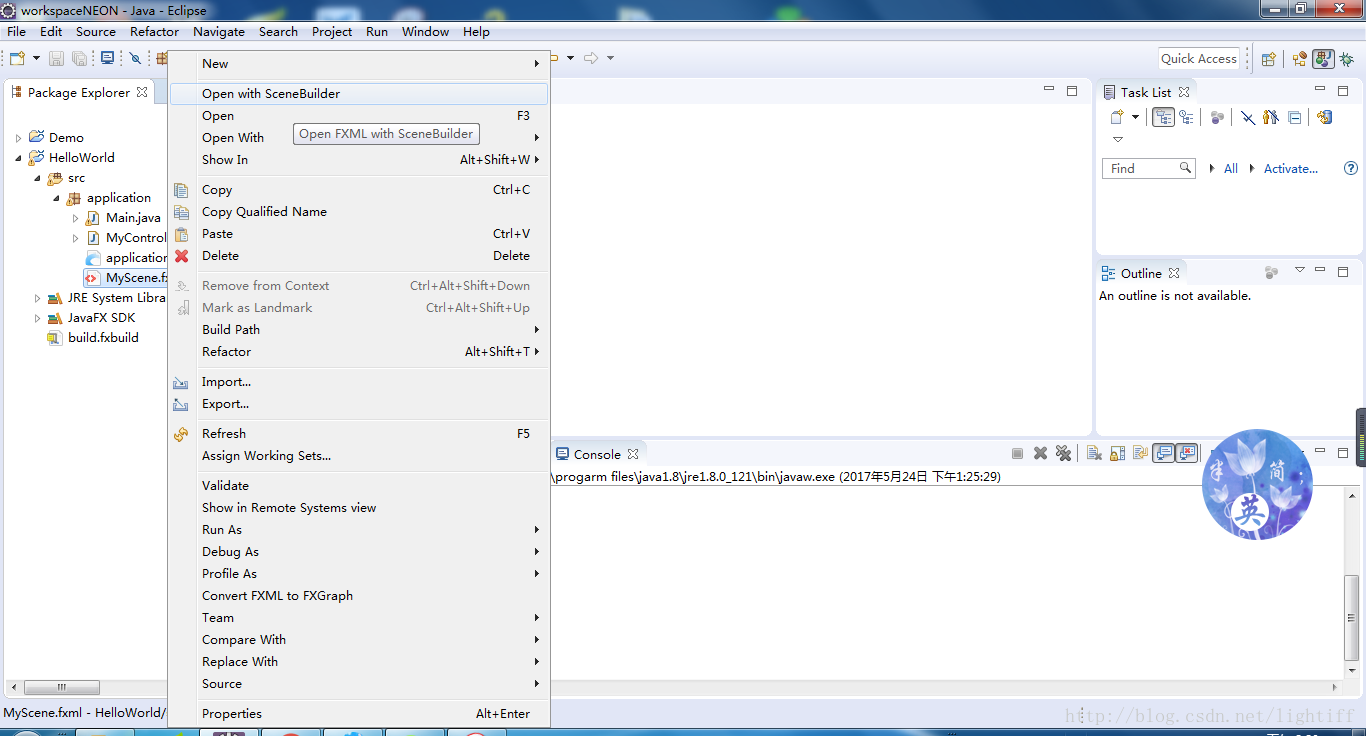Viewport: 1366px width, 736px height.
Task: Collapse the application package node
Action: [x=57, y=198]
